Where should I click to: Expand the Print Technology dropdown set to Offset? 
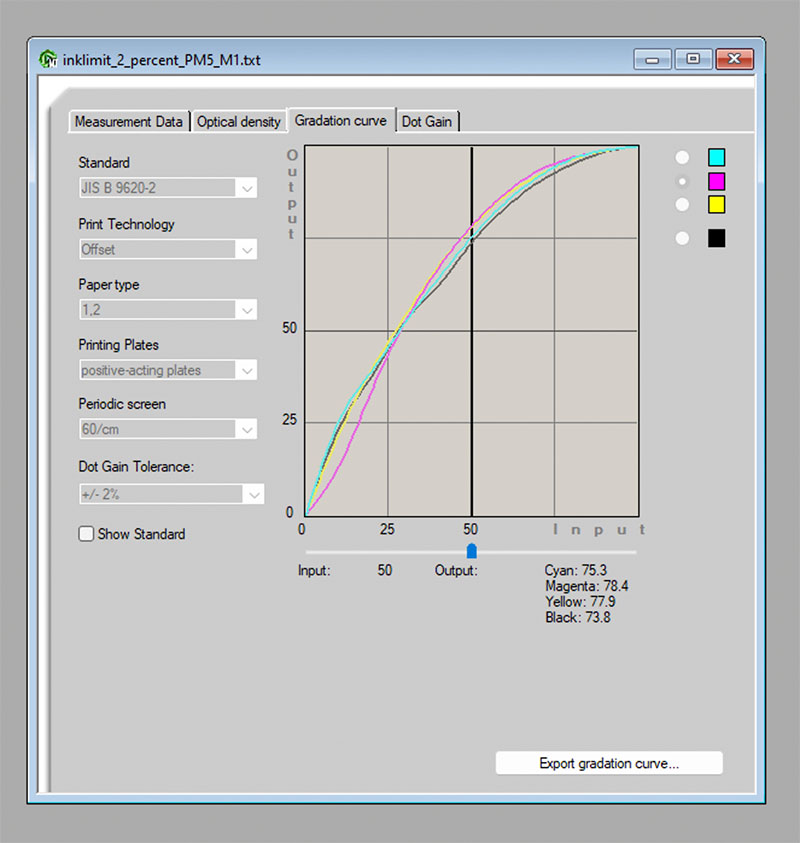[247, 249]
